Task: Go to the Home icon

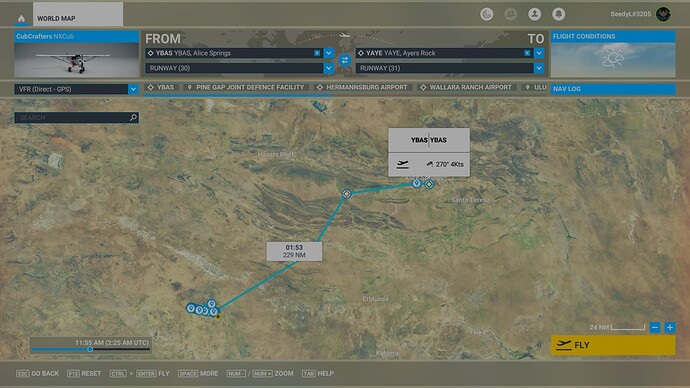Action: [x=21, y=18]
